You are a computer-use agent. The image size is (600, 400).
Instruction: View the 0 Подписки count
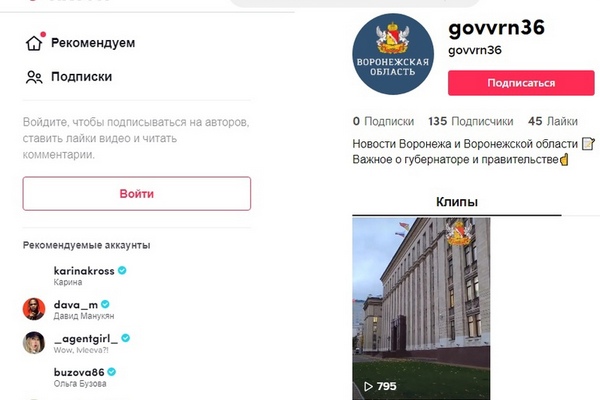click(x=383, y=121)
